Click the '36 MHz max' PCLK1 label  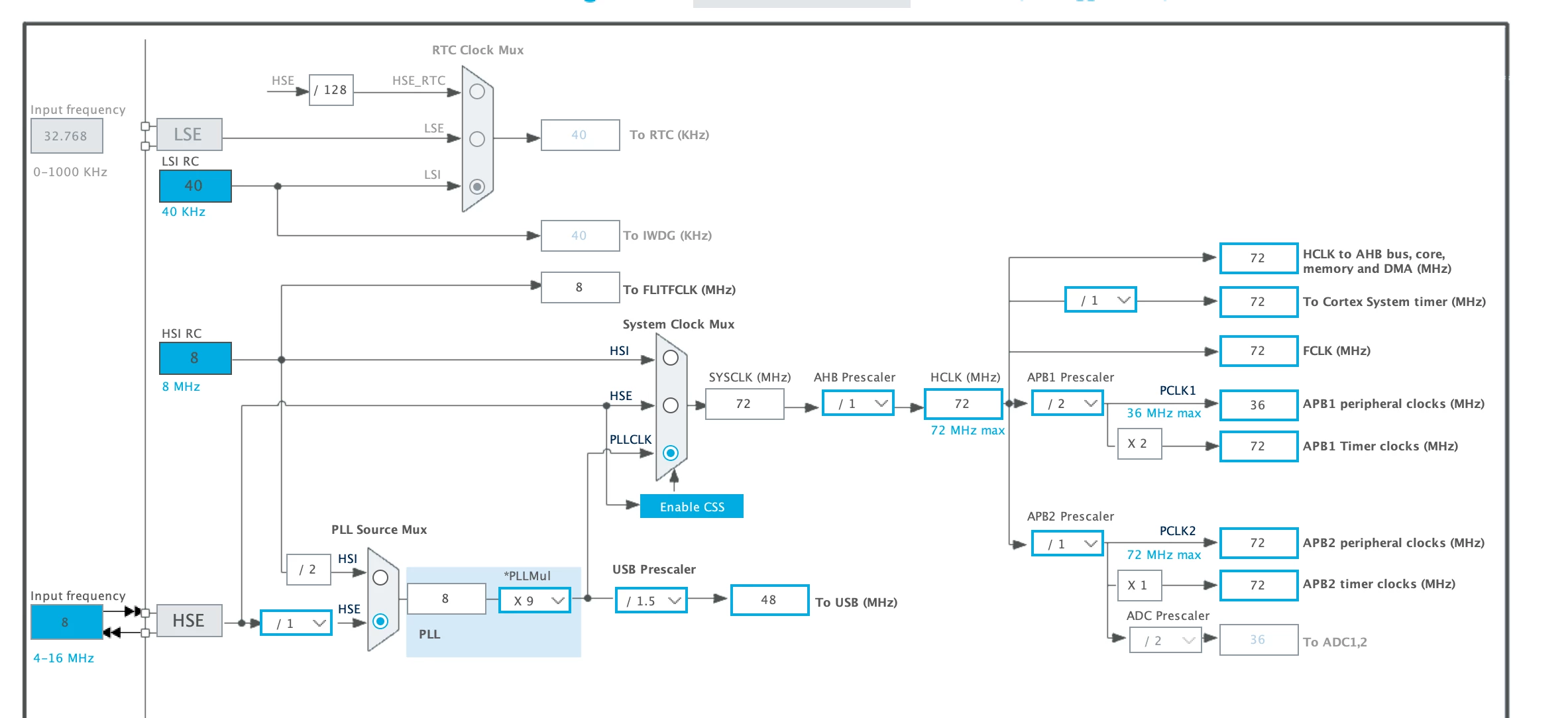tap(1164, 413)
